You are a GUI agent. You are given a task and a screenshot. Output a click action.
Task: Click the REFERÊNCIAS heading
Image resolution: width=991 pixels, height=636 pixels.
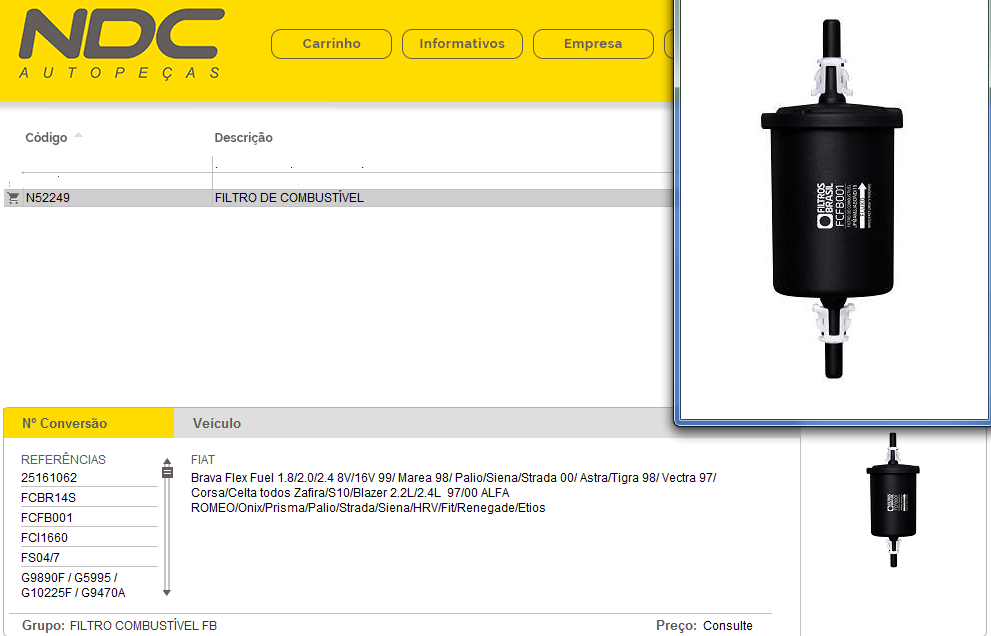pos(63,460)
